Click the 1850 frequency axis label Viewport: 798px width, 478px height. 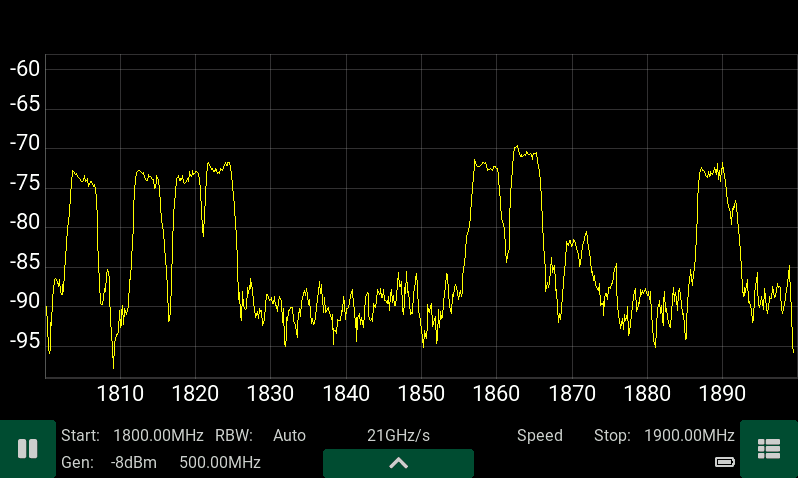point(421,393)
